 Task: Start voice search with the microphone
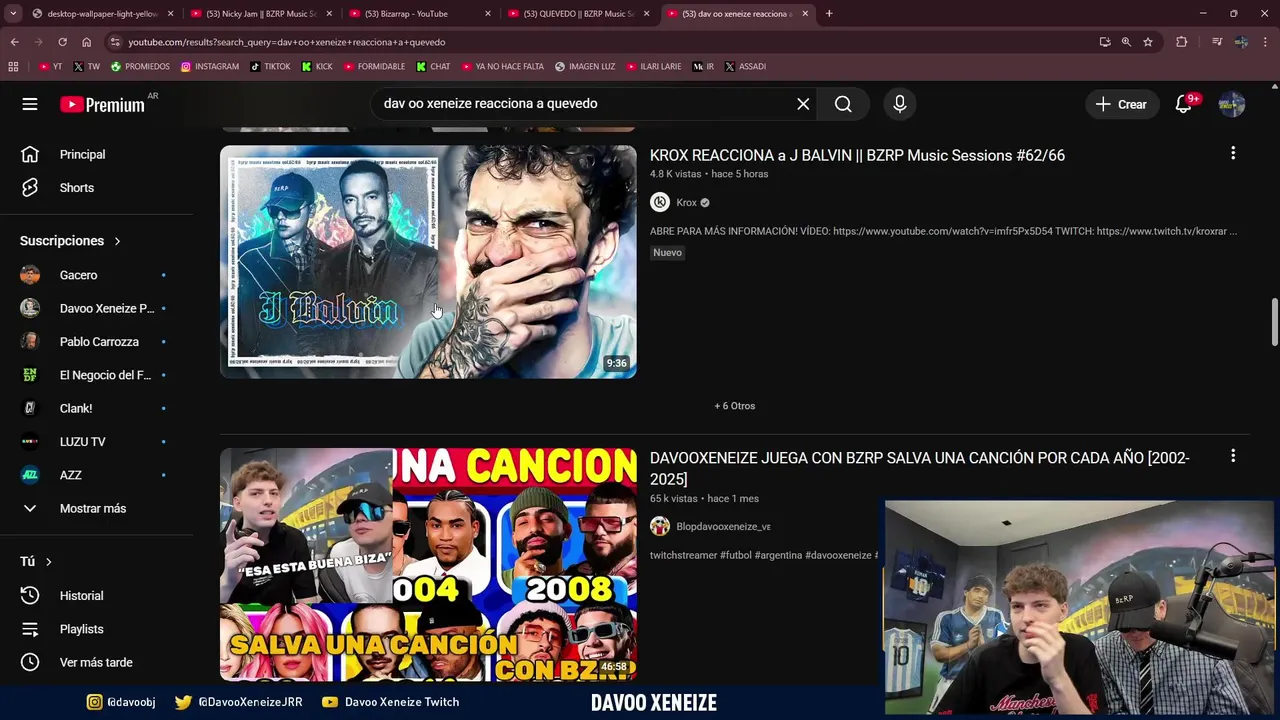[900, 104]
